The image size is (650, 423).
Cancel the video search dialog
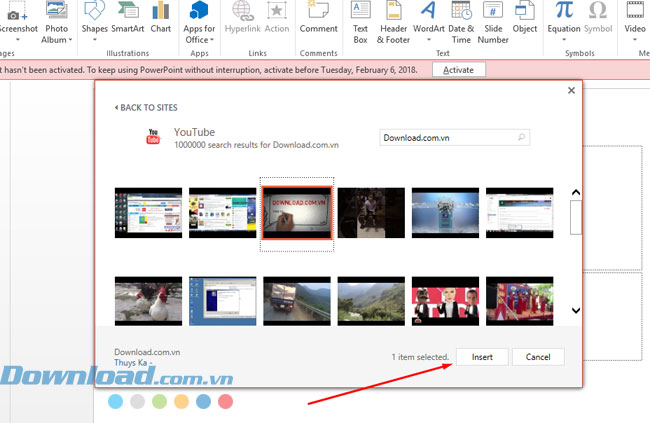538,357
